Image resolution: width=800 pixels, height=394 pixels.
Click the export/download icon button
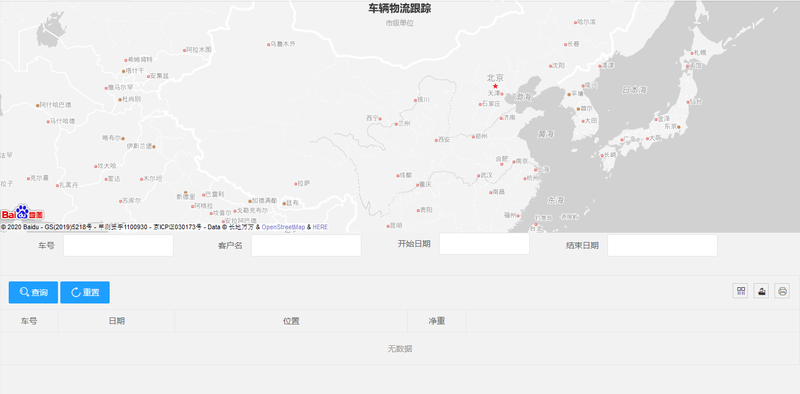pos(761,291)
